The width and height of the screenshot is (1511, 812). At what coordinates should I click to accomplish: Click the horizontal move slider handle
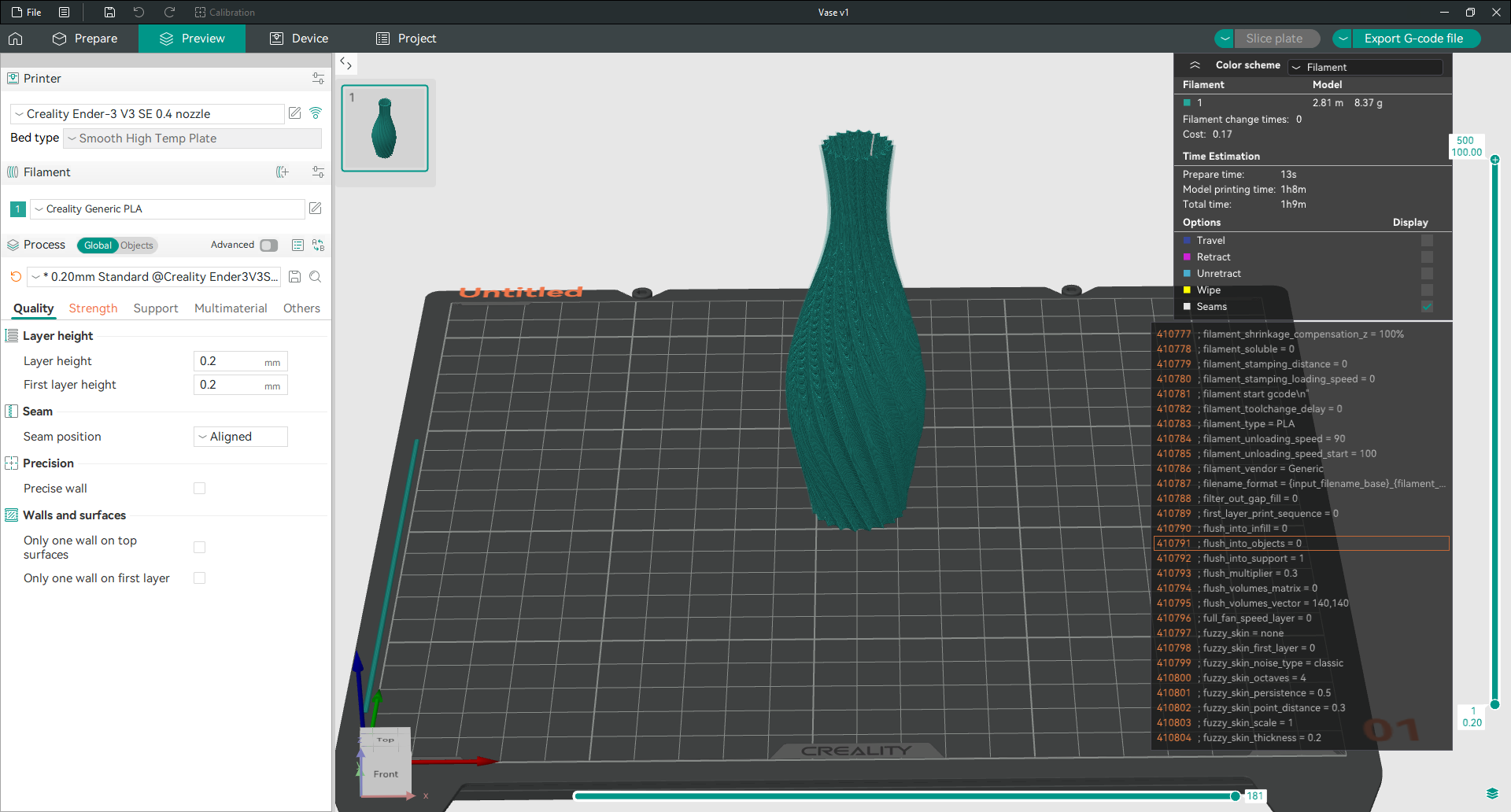tap(1235, 796)
